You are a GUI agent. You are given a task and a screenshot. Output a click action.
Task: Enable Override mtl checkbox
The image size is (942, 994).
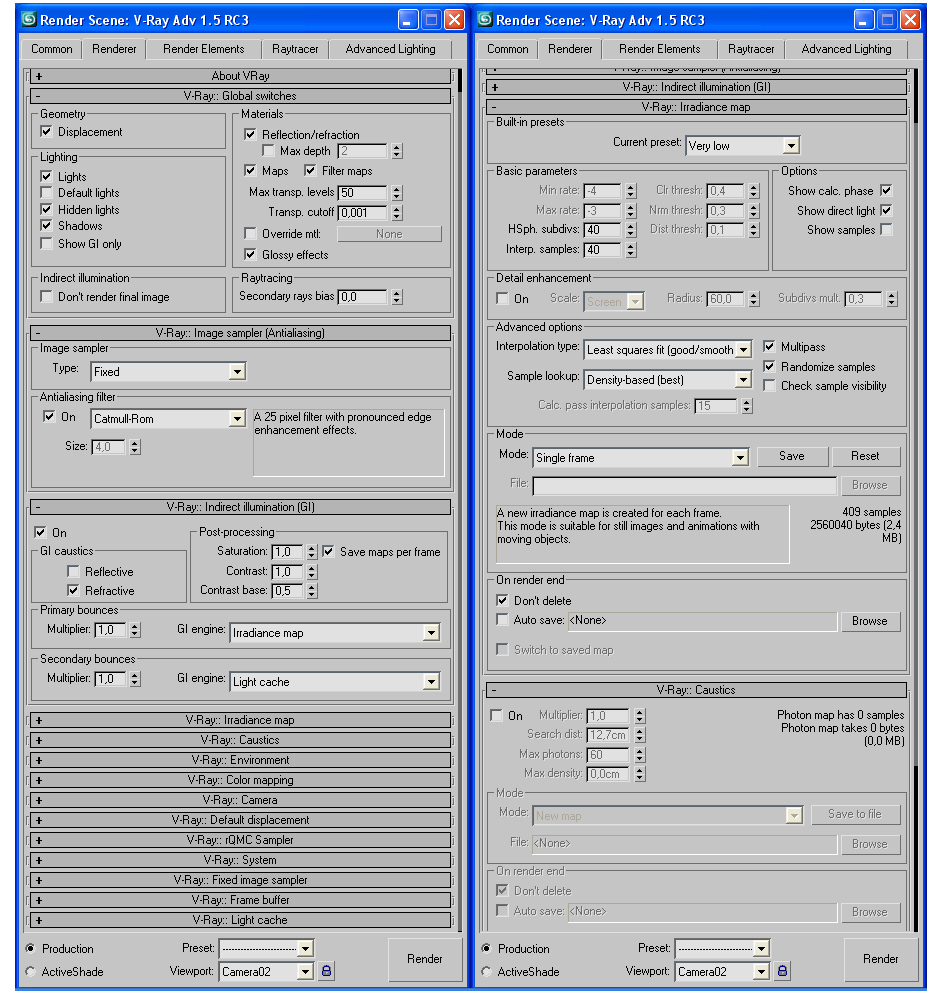tap(250, 234)
